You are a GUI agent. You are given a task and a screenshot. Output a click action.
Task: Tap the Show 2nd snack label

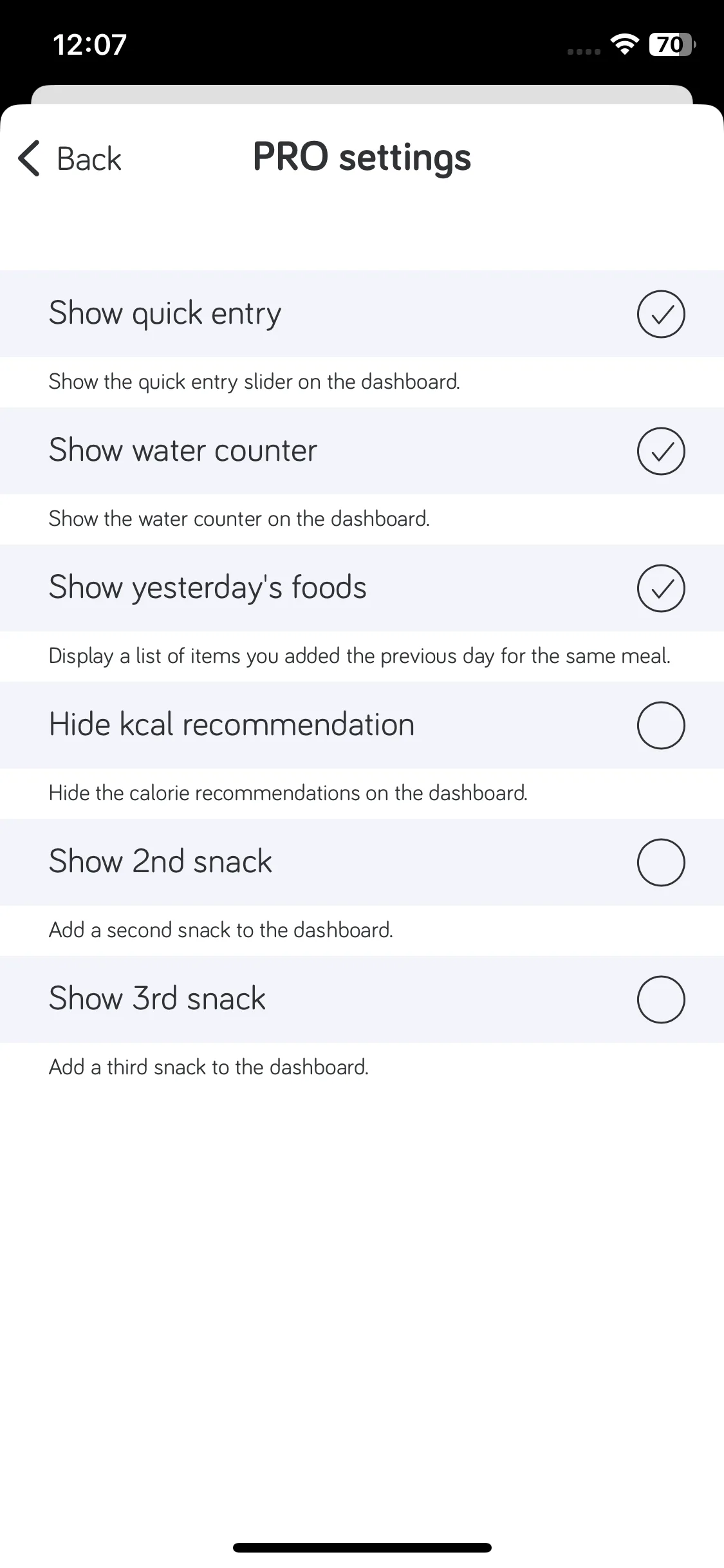click(160, 861)
